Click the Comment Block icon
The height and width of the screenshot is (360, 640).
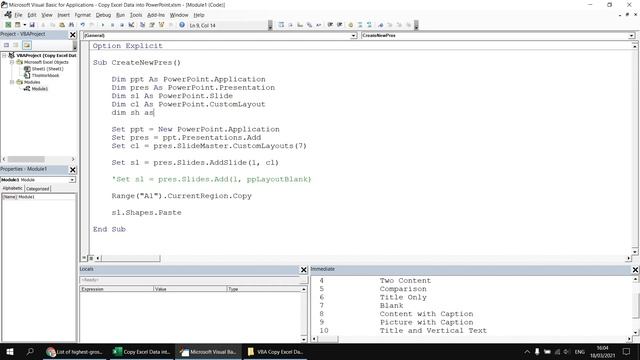pos(360,25)
